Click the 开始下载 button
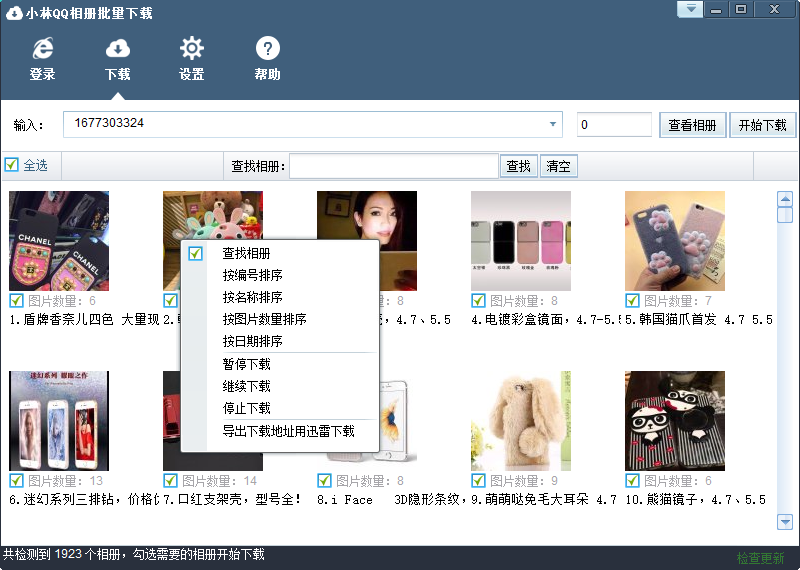The height and width of the screenshot is (570, 800). [762, 125]
